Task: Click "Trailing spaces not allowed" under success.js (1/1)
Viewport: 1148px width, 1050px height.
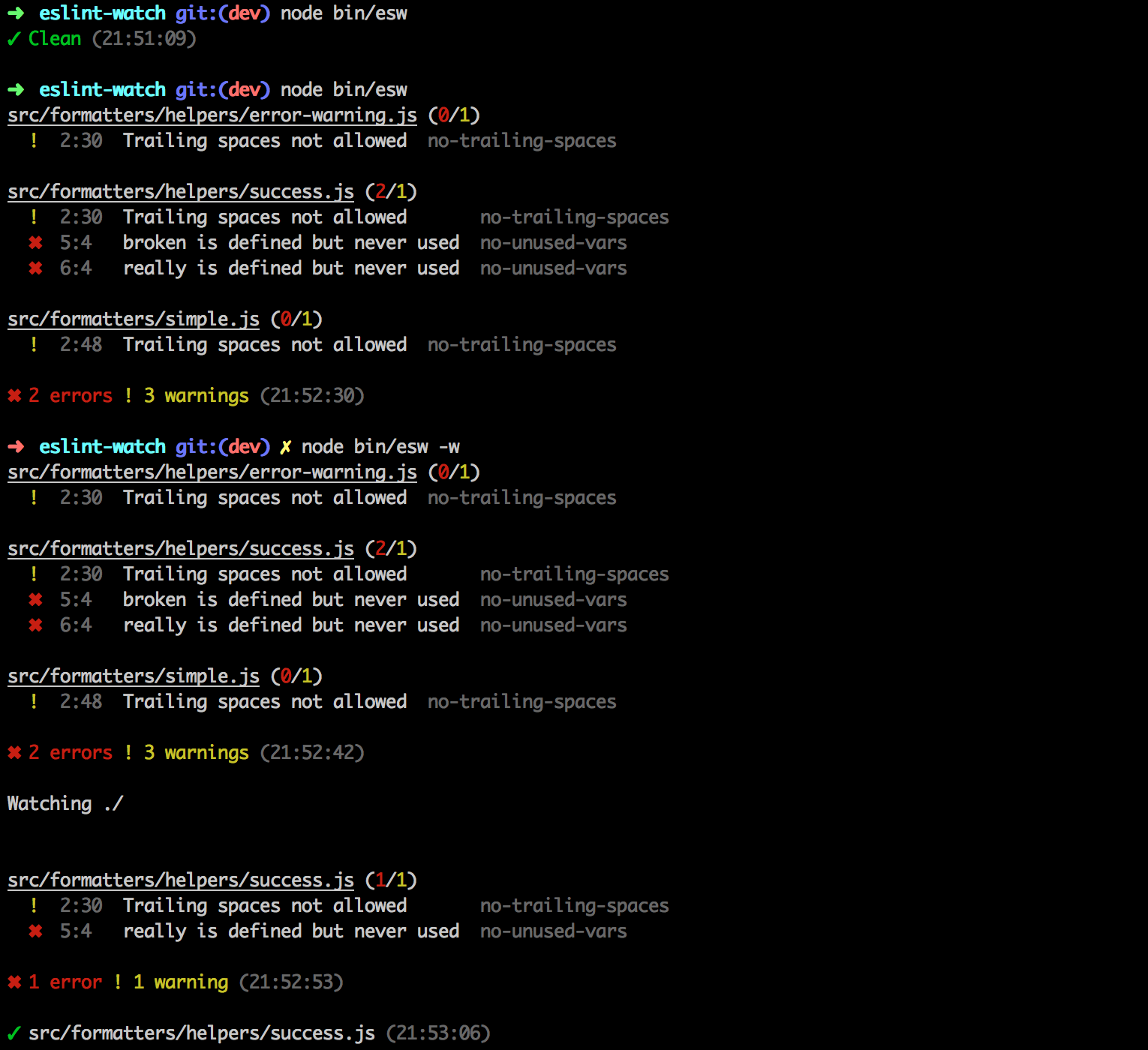Action: click(x=265, y=906)
